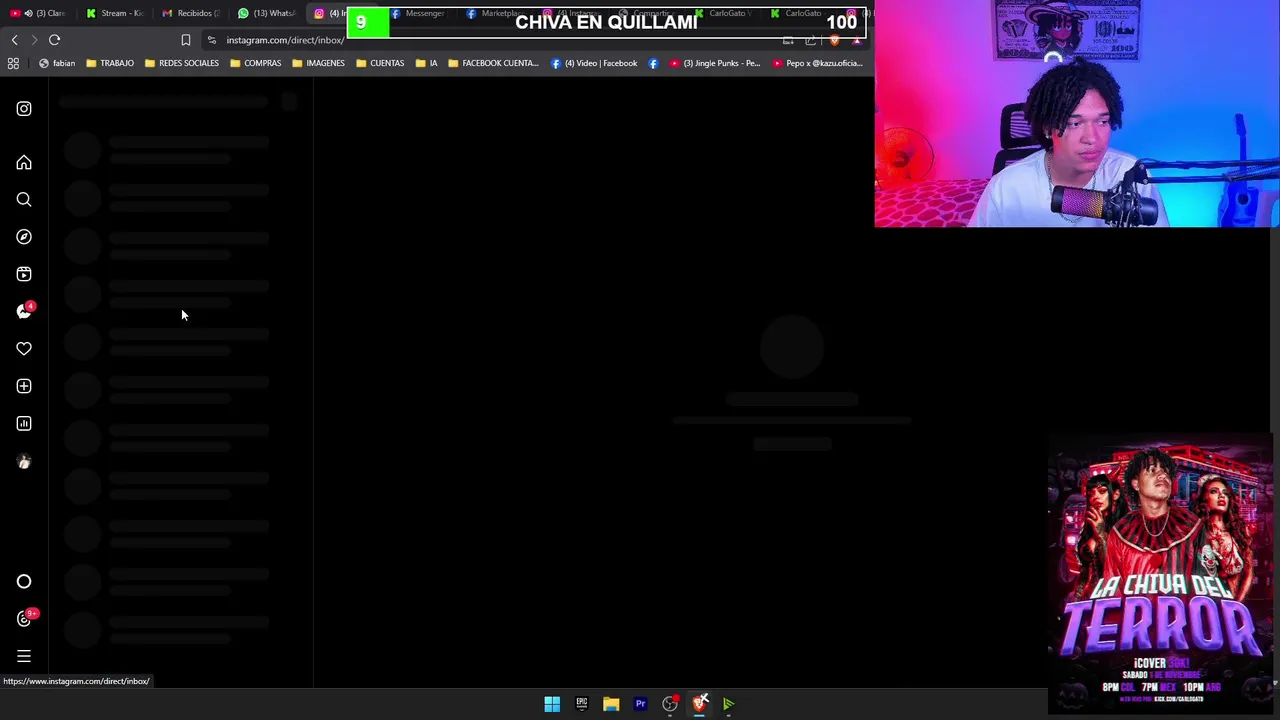Click the La Chiva del Terror poster
1280x720 pixels.
(1160, 575)
